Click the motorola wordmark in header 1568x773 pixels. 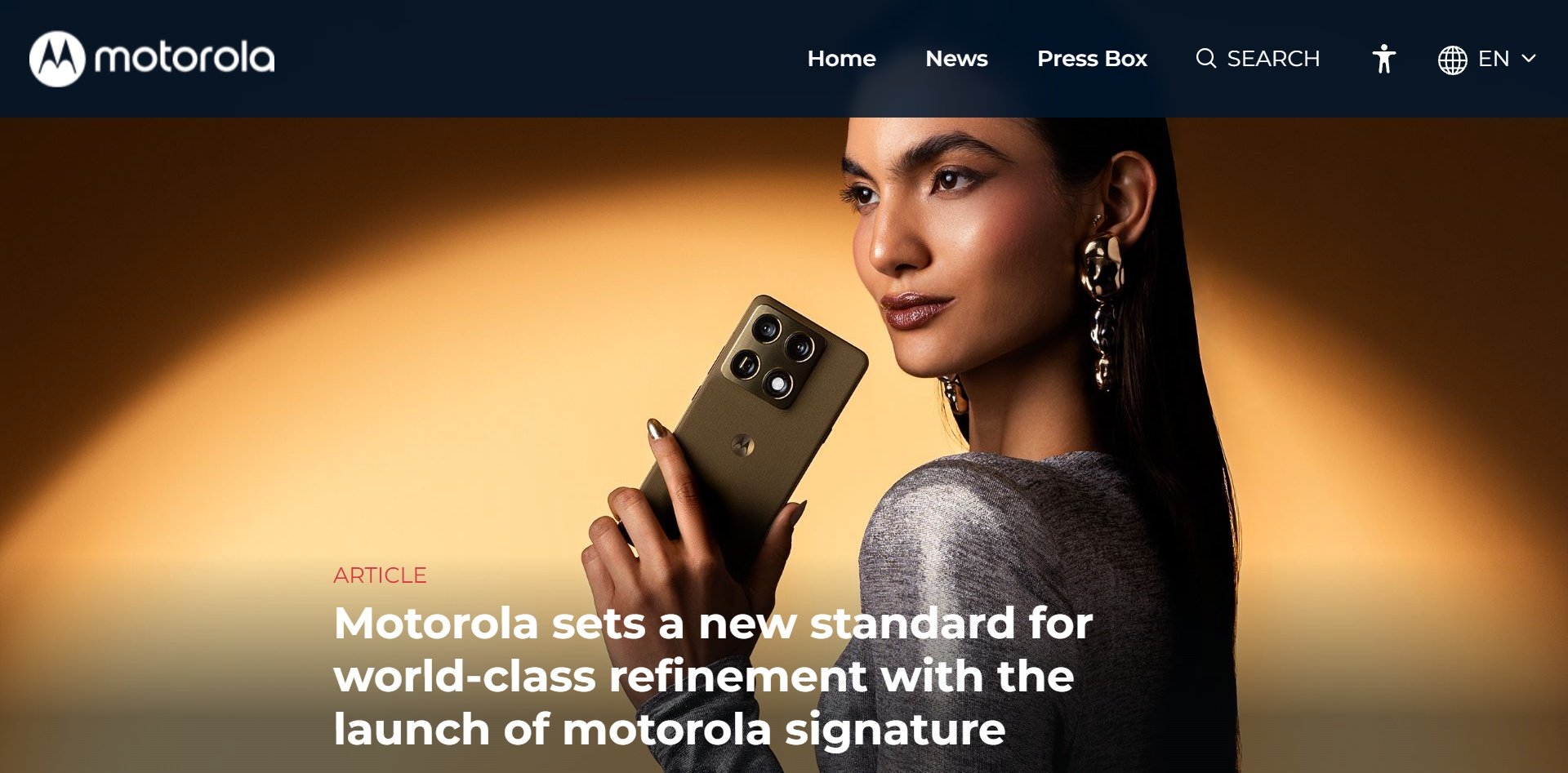tap(185, 58)
